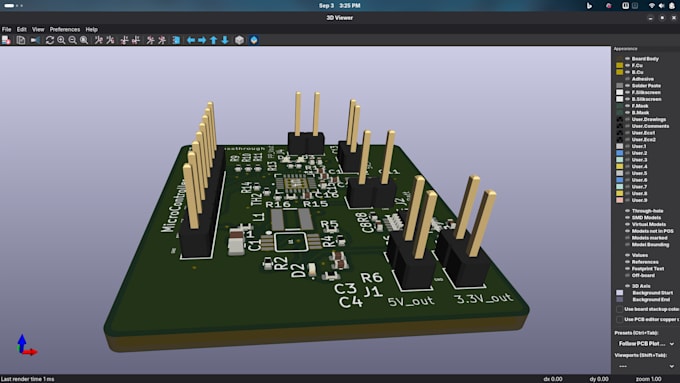Viewport: 680px width, 383px height.
Task: Pan board left with left arrow
Action: (191, 40)
